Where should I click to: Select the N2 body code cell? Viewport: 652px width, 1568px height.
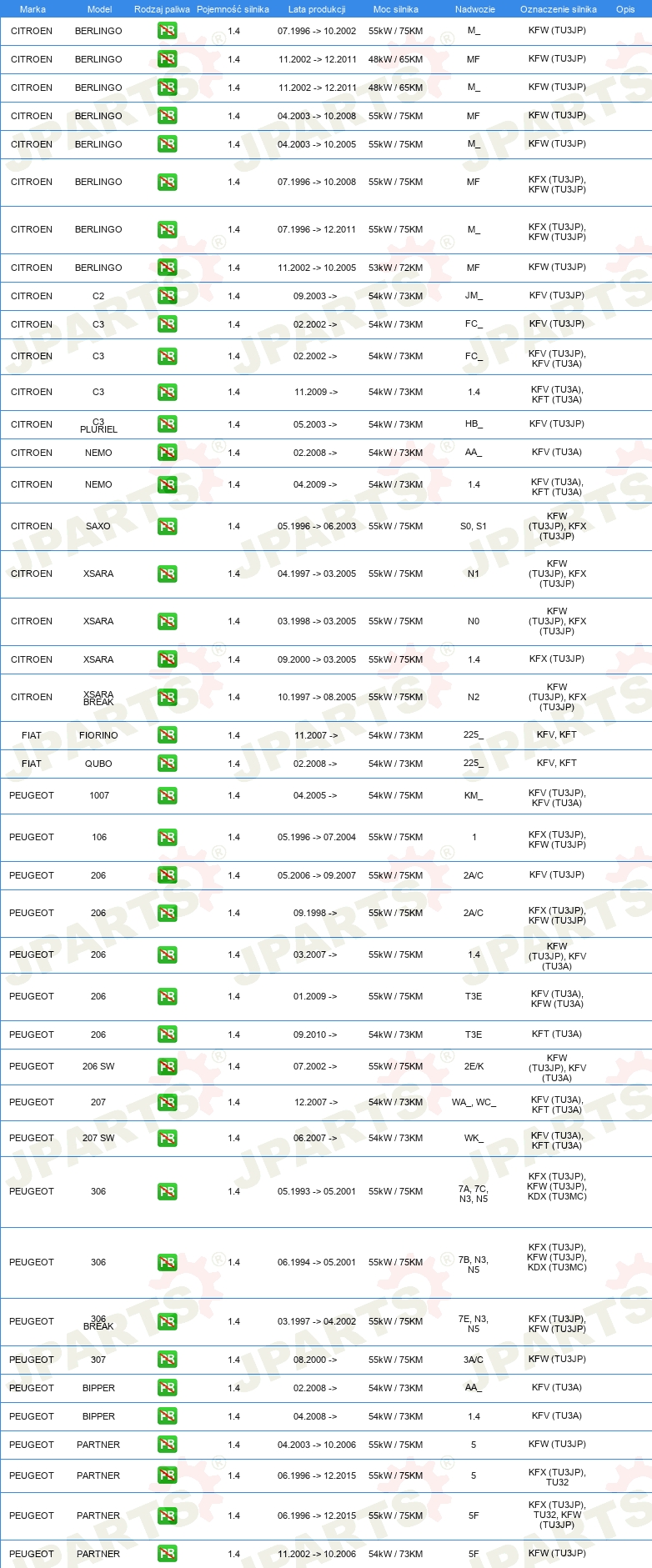(x=474, y=698)
